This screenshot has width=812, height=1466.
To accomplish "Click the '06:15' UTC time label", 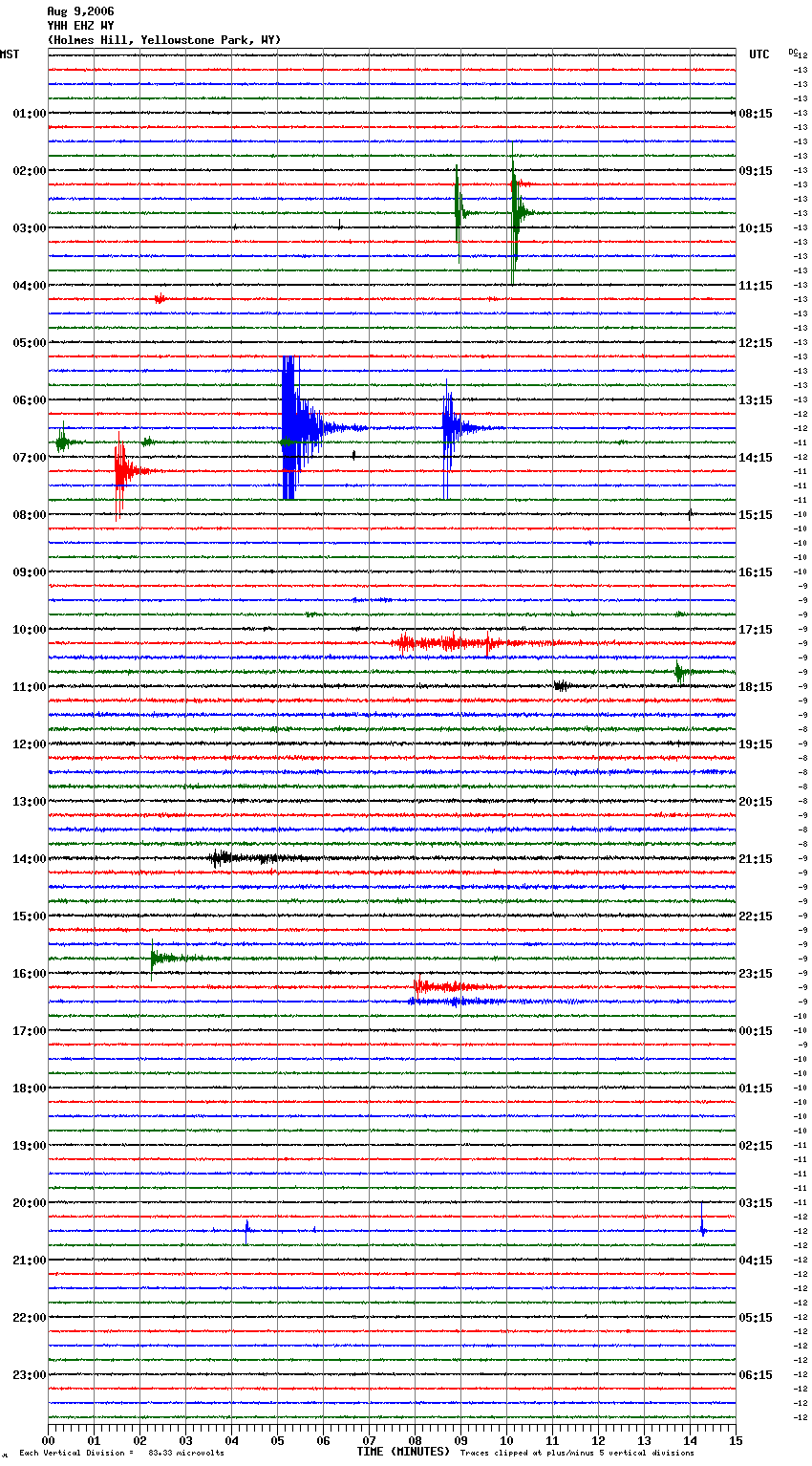I will (756, 1374).
